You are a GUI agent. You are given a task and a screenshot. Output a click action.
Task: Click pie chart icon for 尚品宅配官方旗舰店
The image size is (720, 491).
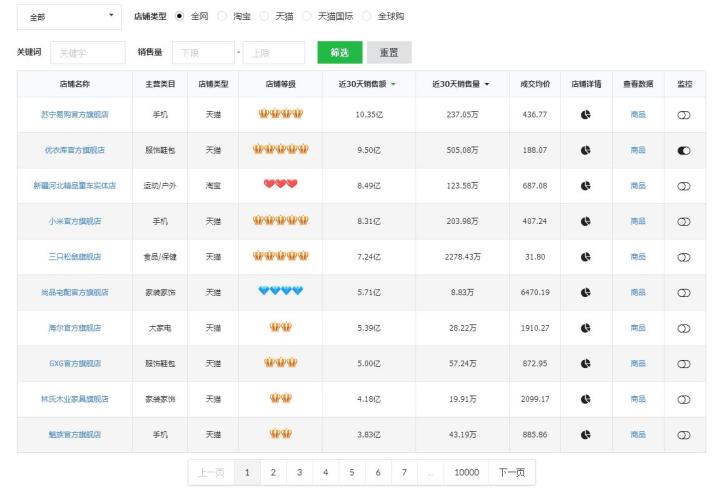[x=585, y=292]
